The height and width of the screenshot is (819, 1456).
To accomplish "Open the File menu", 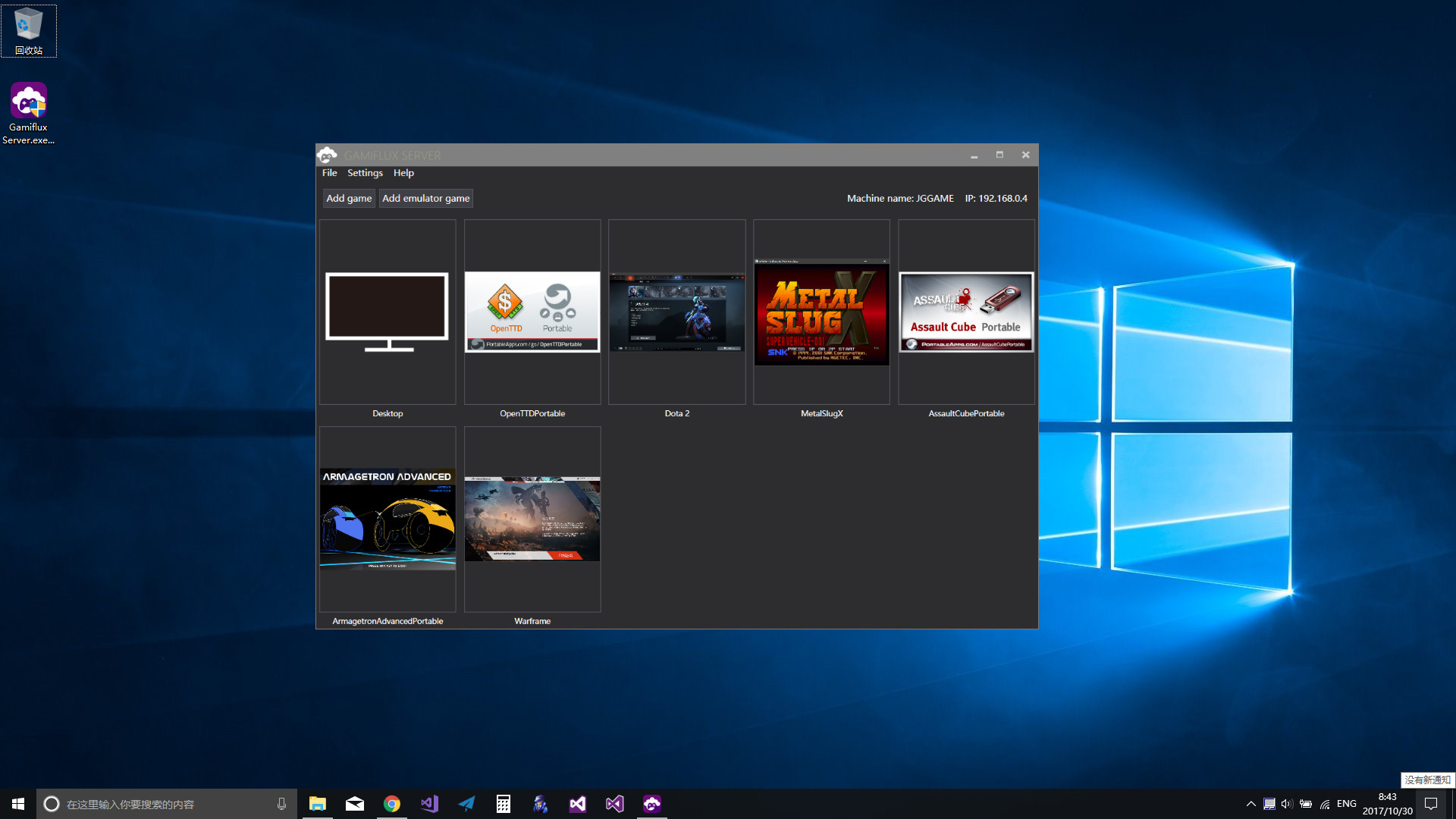I will pyautogui.click(x=329, y=173).
